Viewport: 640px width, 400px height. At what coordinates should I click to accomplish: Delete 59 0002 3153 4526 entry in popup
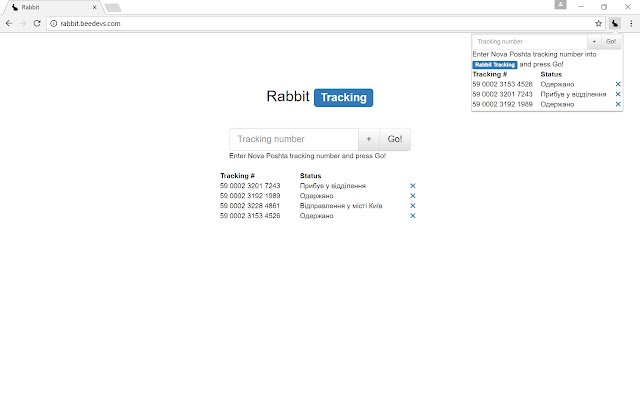coord(618,84)
